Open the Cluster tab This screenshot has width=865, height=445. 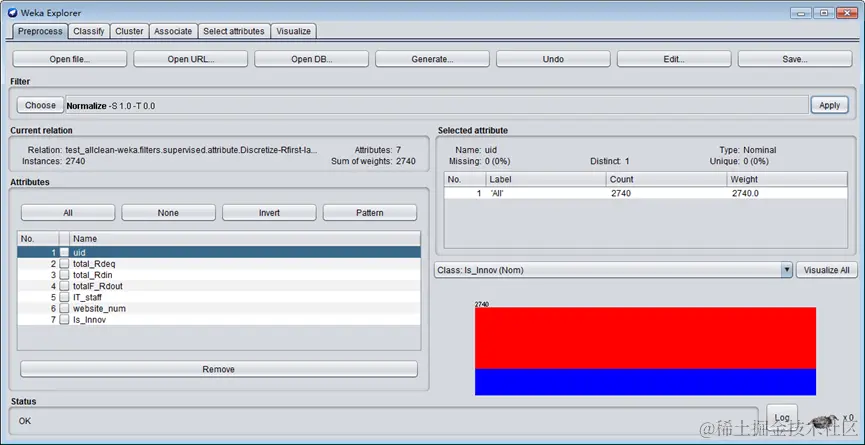[129, 31]
